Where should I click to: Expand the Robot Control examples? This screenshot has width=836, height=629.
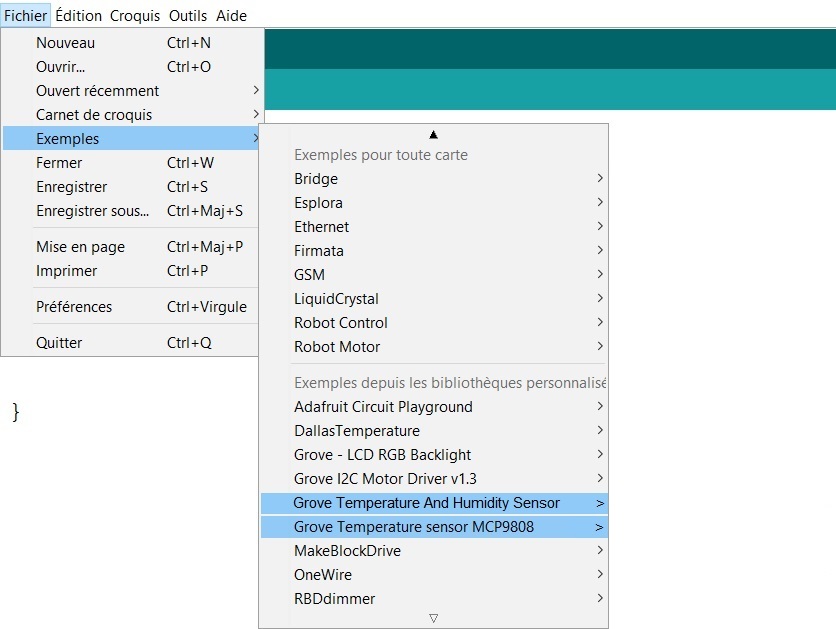point(434,322)
